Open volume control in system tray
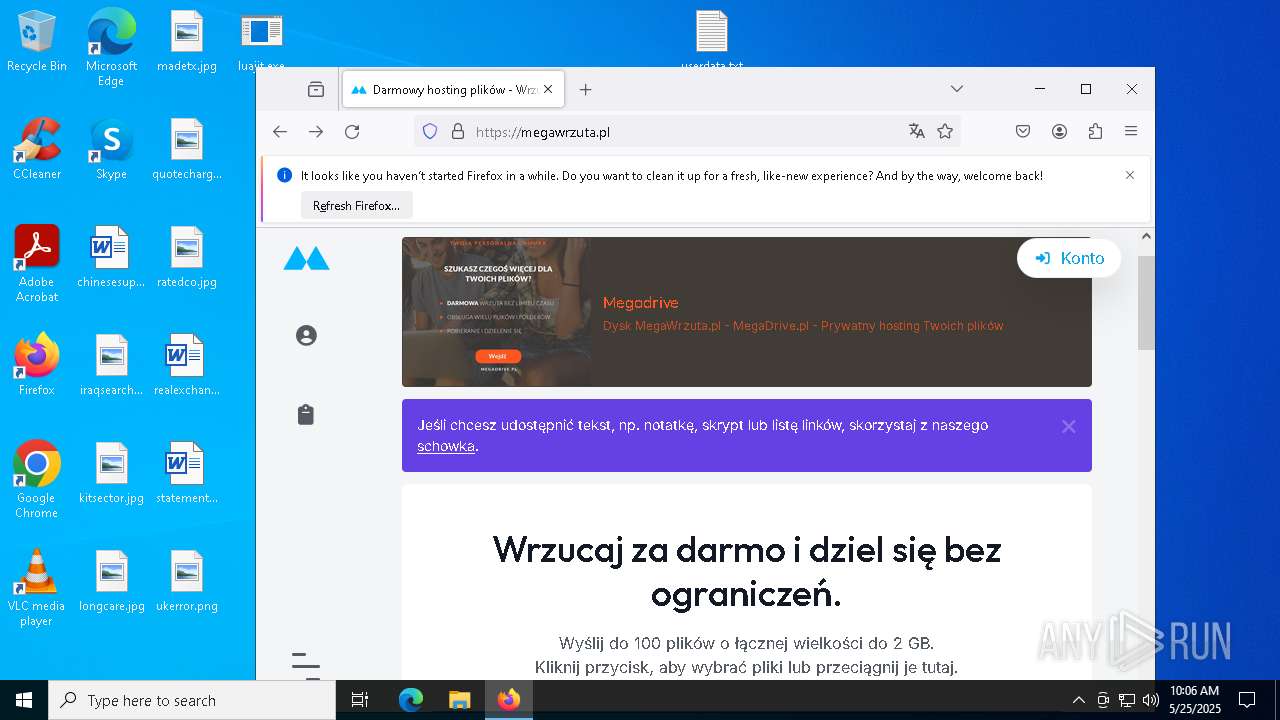The image size is (1280, 720). tap(1150, 700)
